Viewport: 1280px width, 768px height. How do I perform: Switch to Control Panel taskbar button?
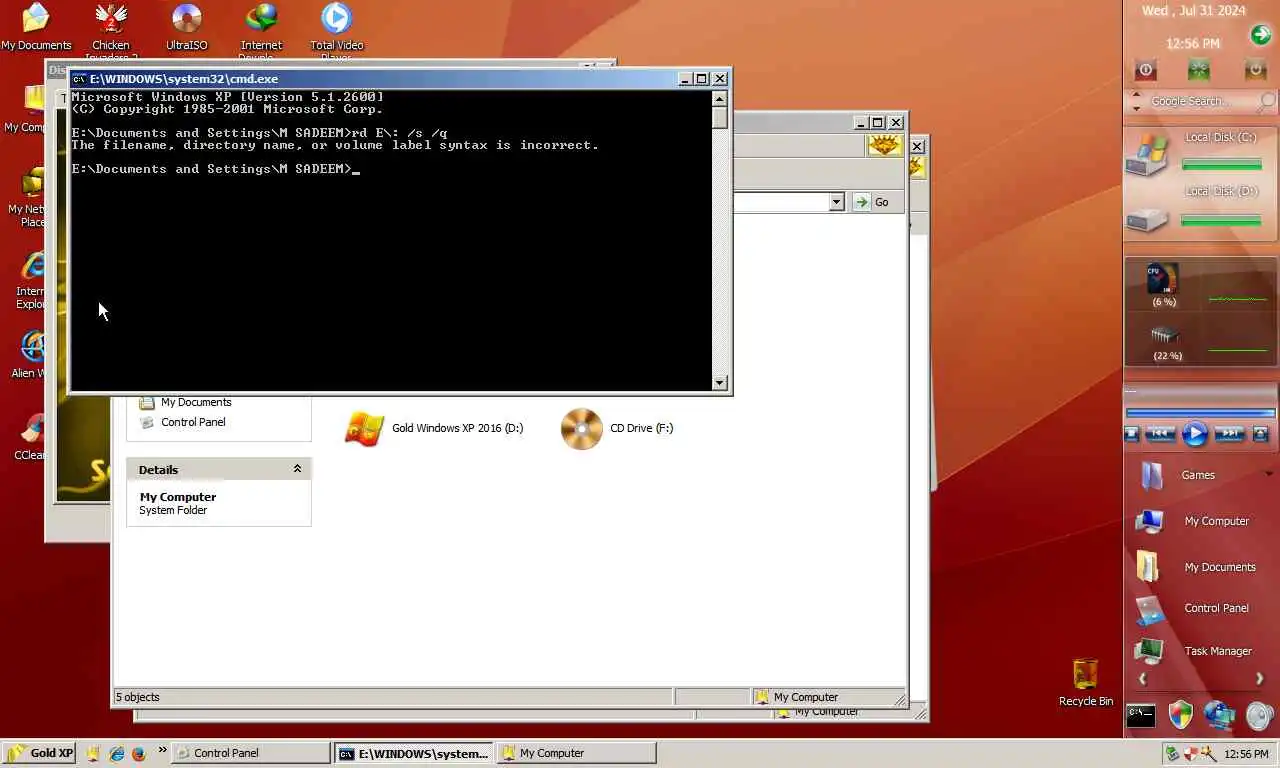251,753
